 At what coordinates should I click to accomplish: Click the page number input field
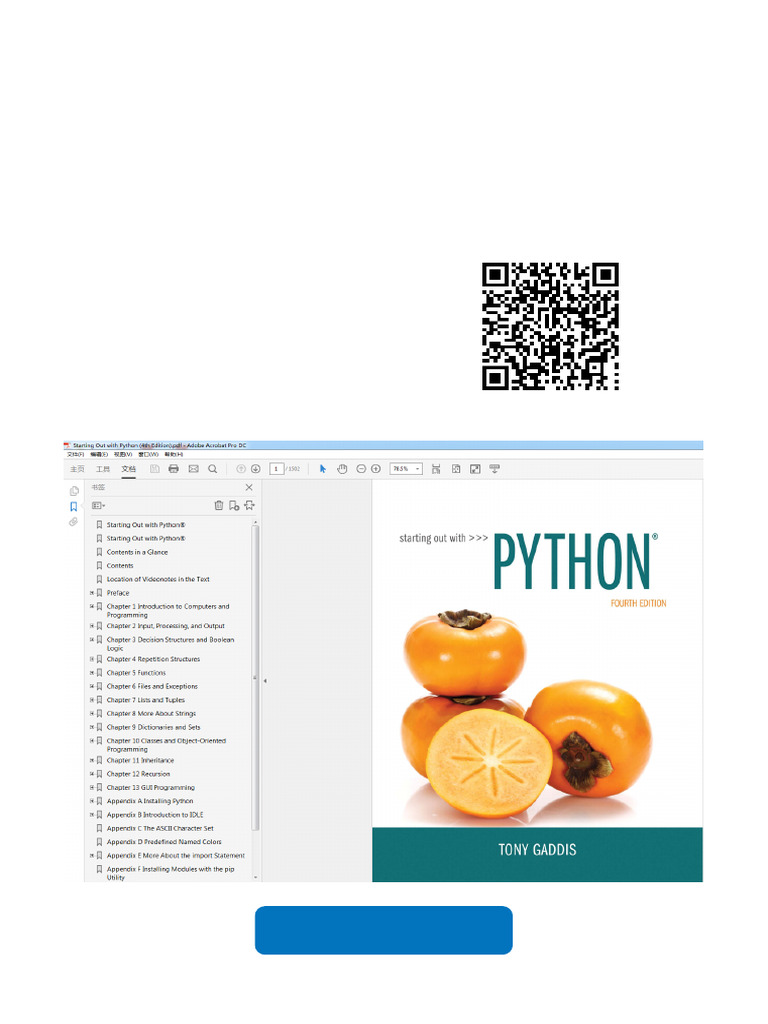pyautogui.click(x=276, y=469)
